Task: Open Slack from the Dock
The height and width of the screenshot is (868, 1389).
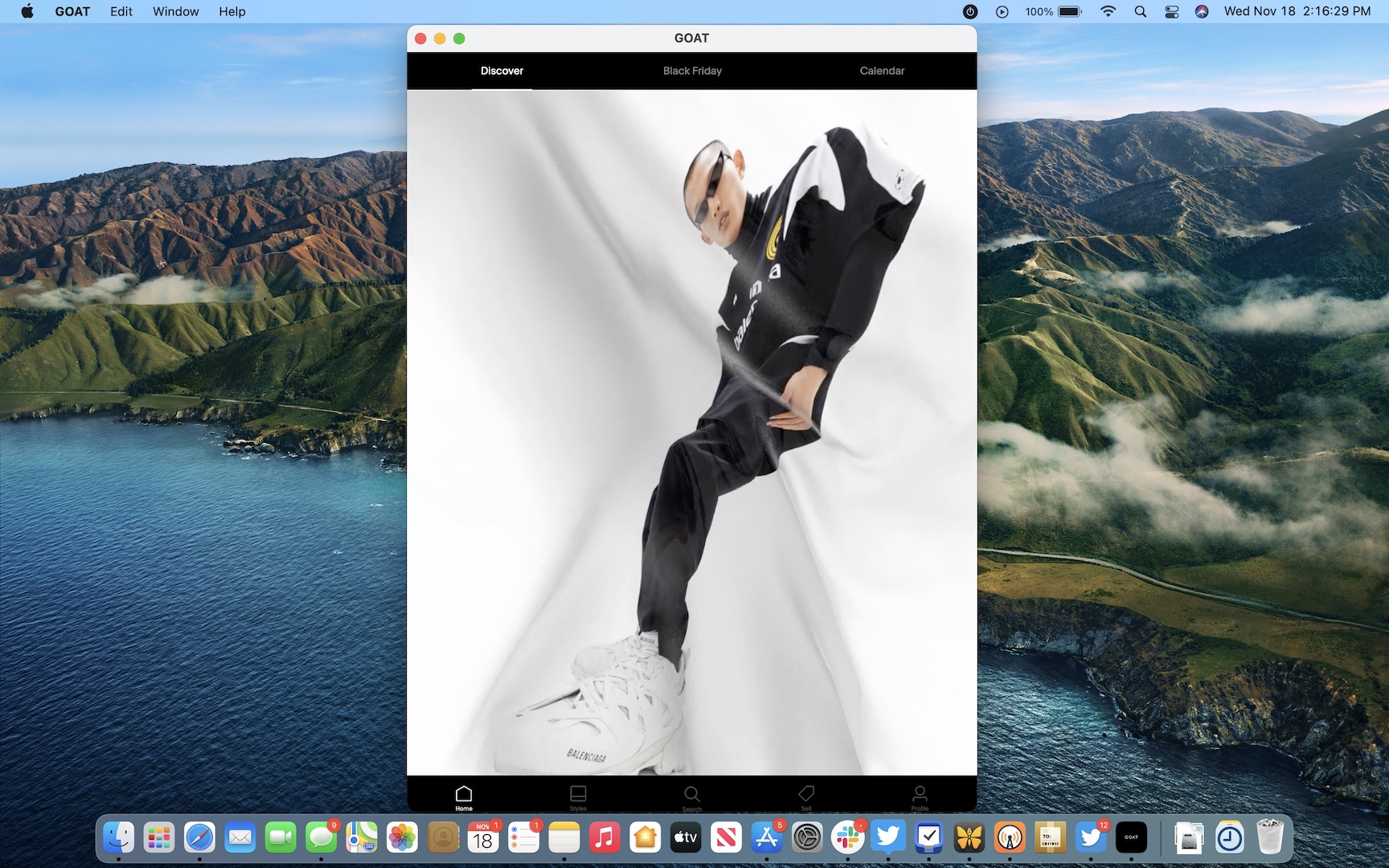Action: click(x=848, y=838)
